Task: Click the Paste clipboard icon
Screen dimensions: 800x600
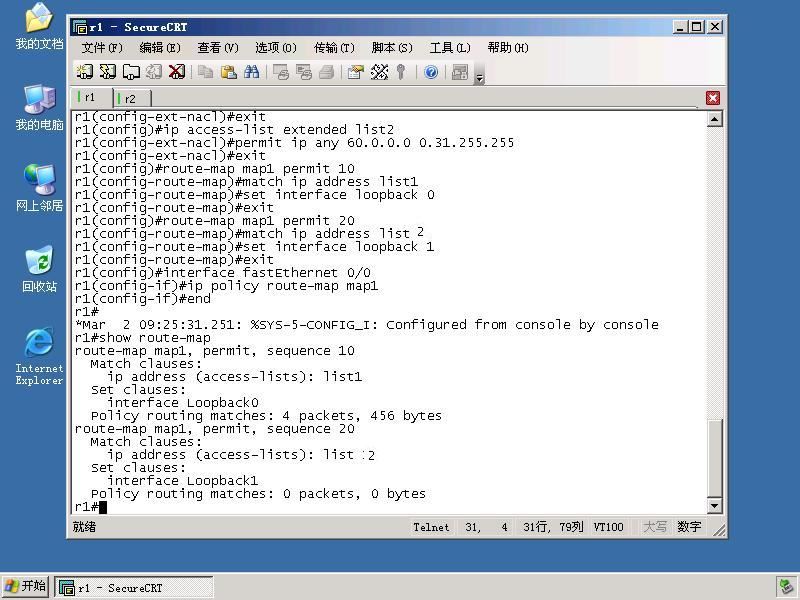Action: tap(229, 72)
